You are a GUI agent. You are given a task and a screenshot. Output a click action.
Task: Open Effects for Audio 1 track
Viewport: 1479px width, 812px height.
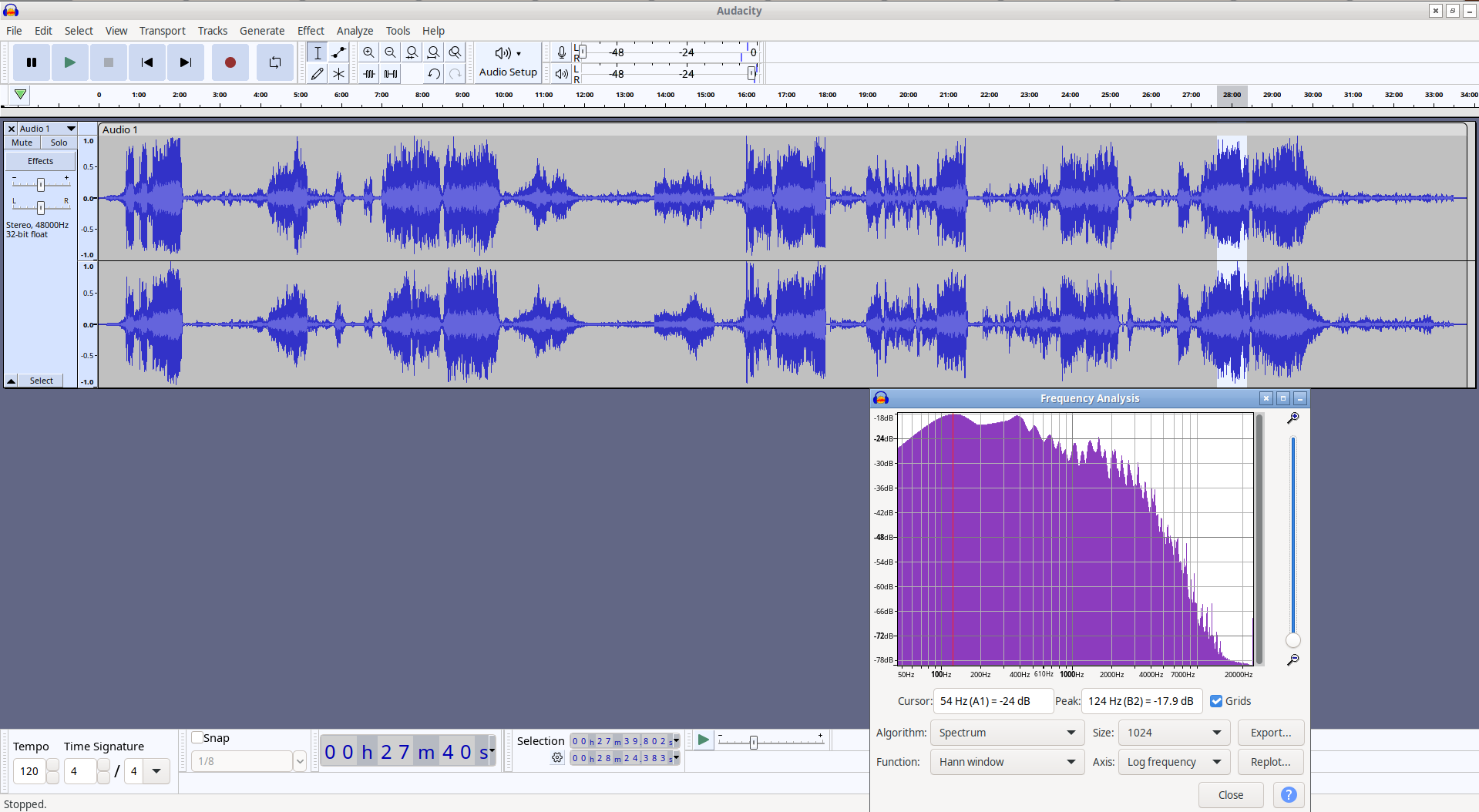[41, 161]
